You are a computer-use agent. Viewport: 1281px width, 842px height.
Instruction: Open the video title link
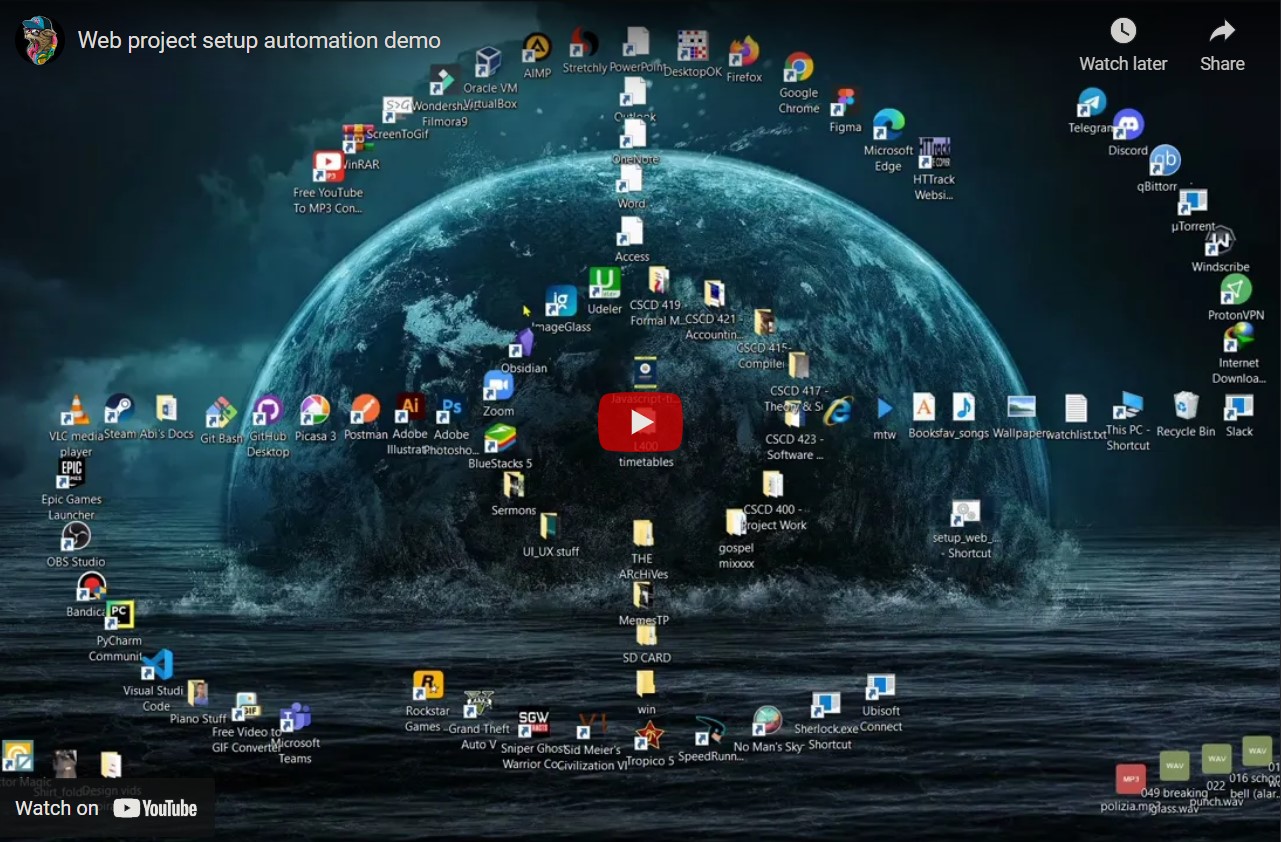pyautogui.click(x=259, y=41)
